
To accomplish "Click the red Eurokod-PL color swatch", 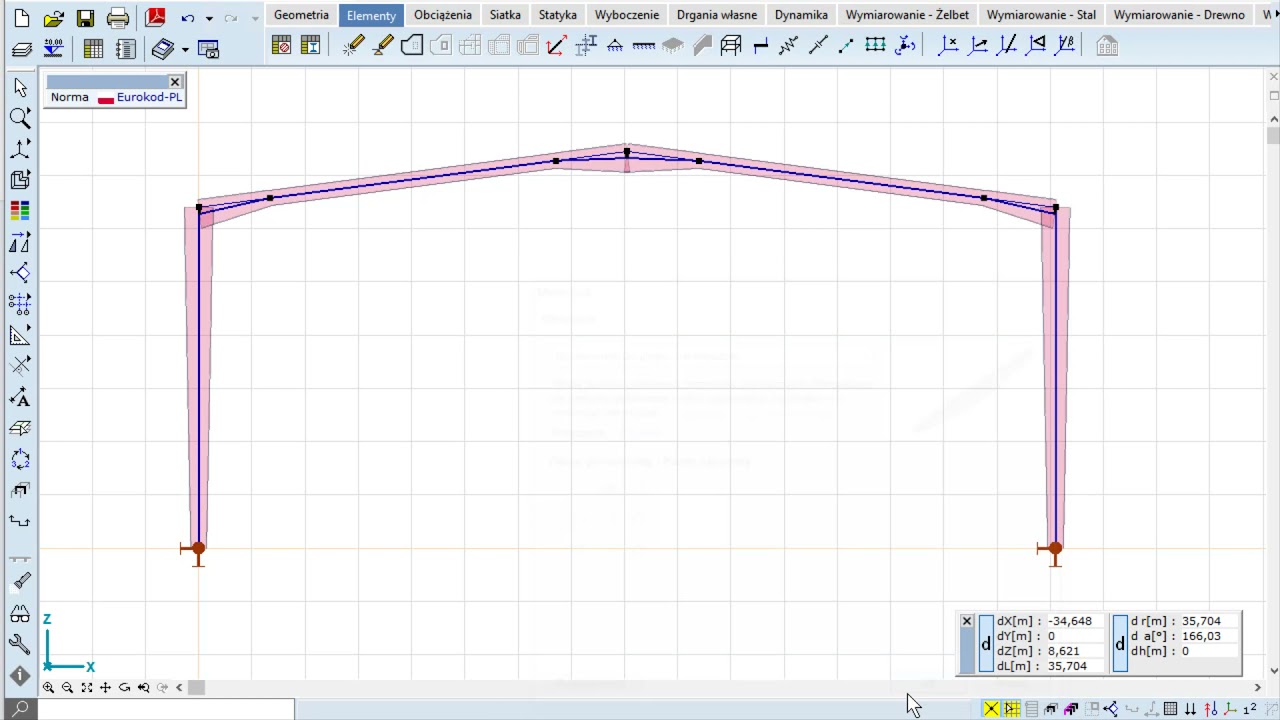I will pos(106,99).
